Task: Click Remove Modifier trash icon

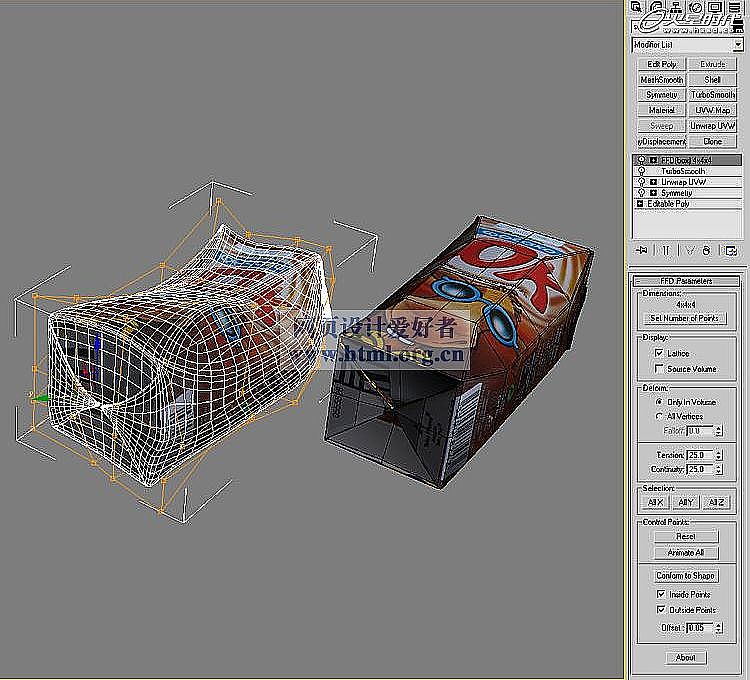Action: coord(707,250)
